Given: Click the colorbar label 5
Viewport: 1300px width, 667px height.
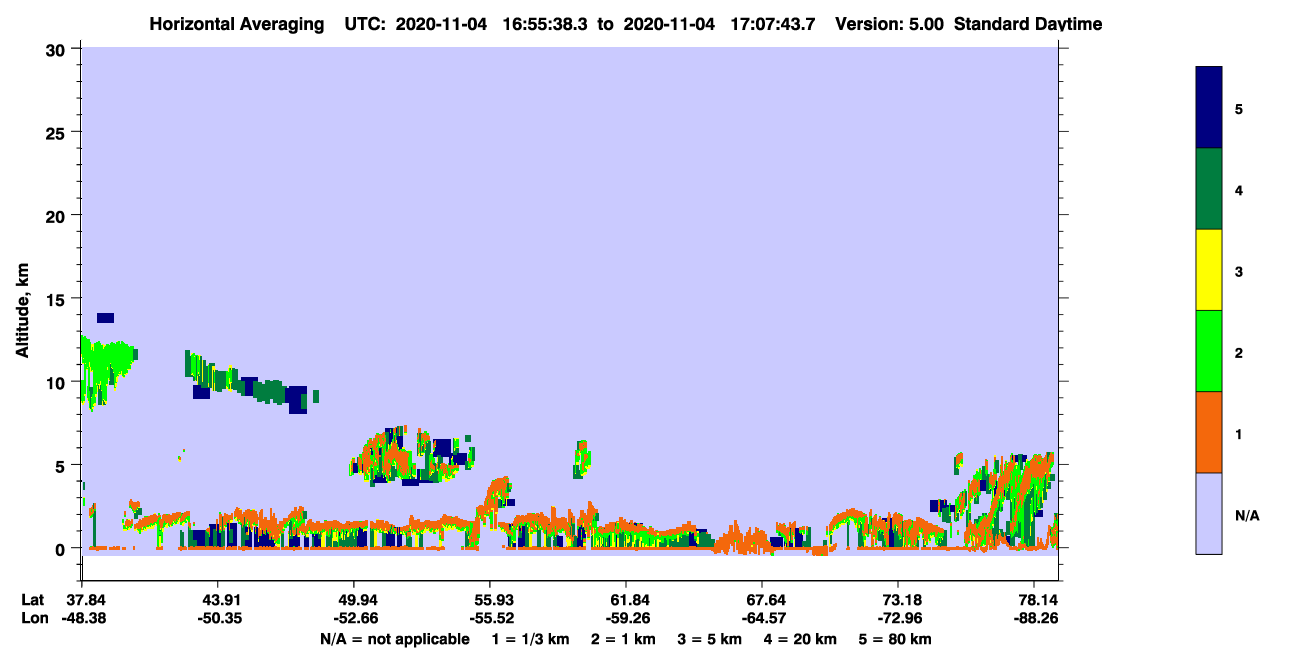Looking at the screenshot, I should coord(1239,108).
